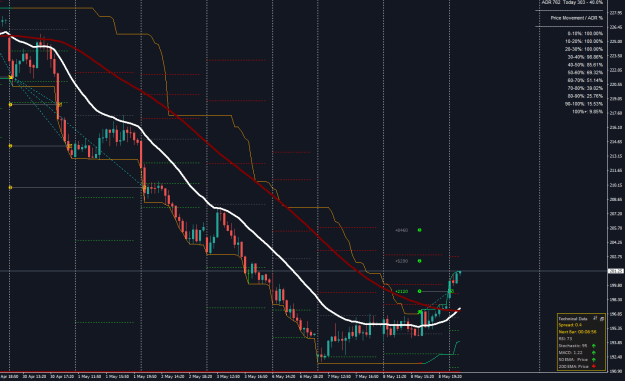Click the 2 May 14:20 time axis label
The image size is (625, 381).
173,376
